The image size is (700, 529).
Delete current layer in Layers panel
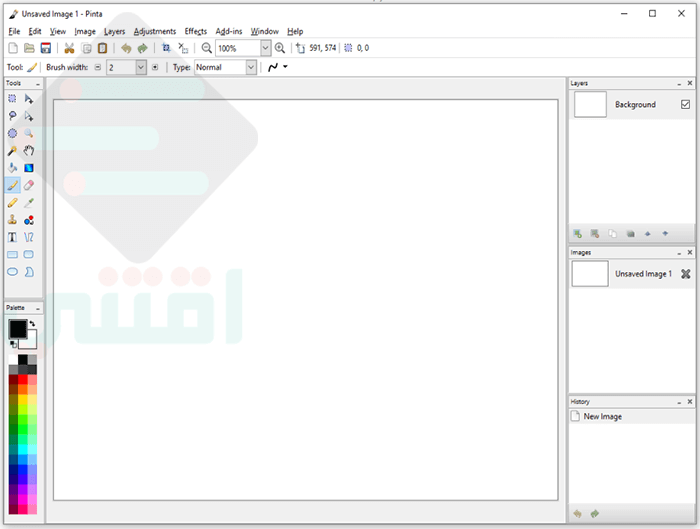(x=595, y=233)
